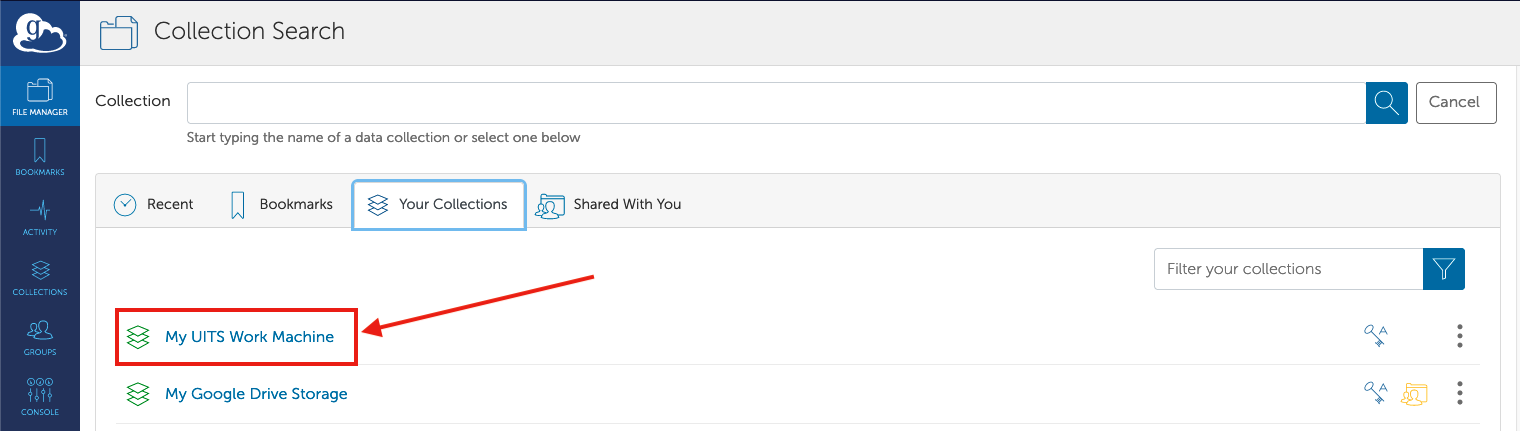Open Activity in left sidebar
The width and height of the screenshot is (1520, 431).
[40, 217]
